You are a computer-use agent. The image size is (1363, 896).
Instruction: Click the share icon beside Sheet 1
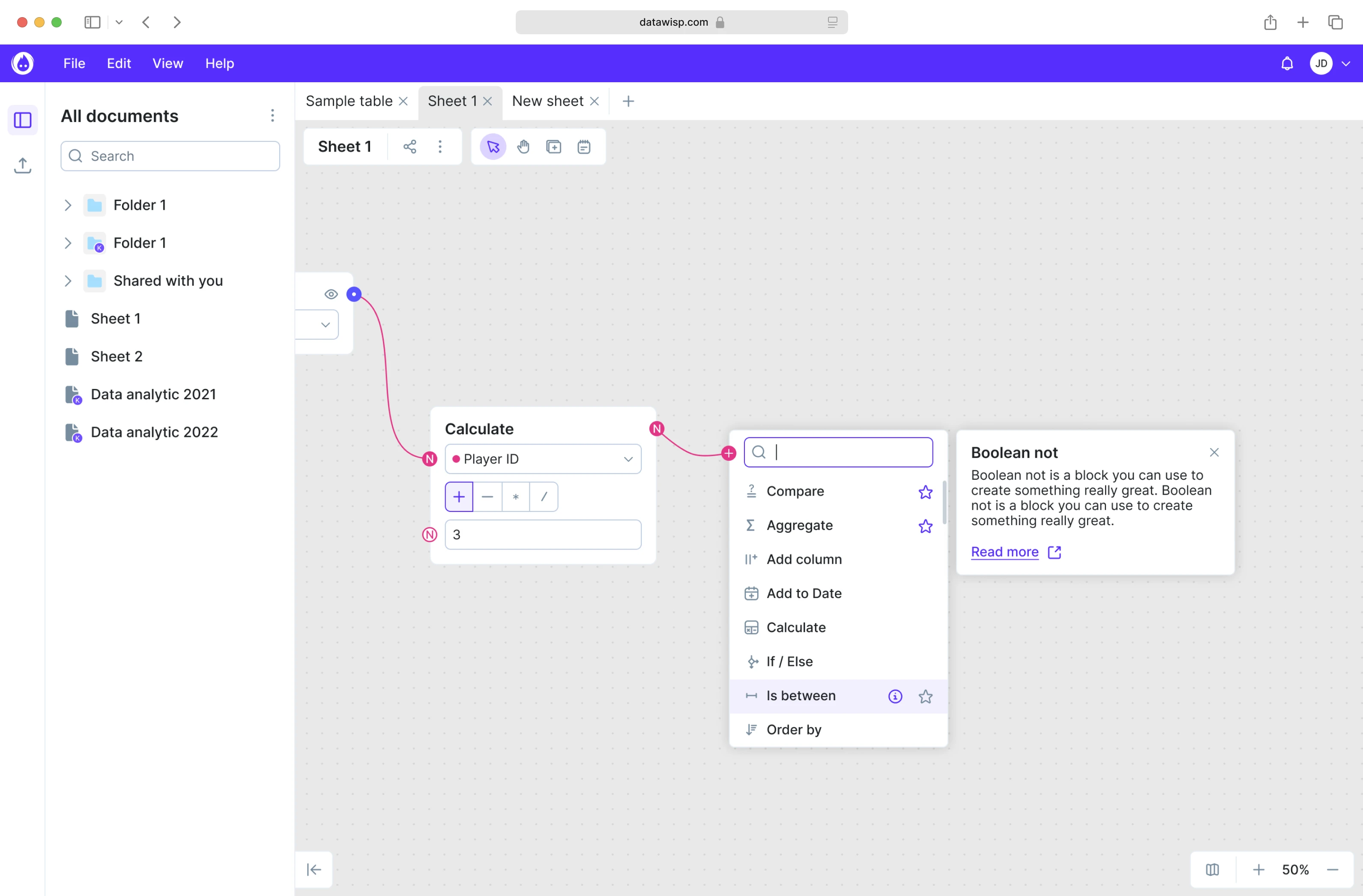click(x=409, y=147)
